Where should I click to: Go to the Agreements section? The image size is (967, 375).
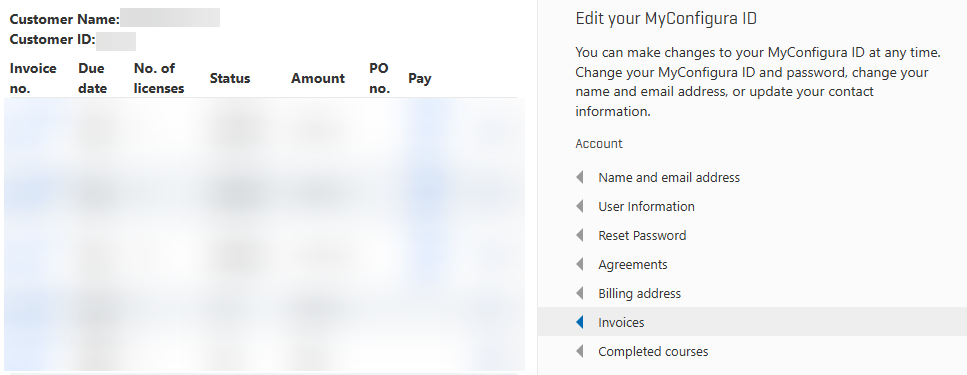click(x=633, y=265)
